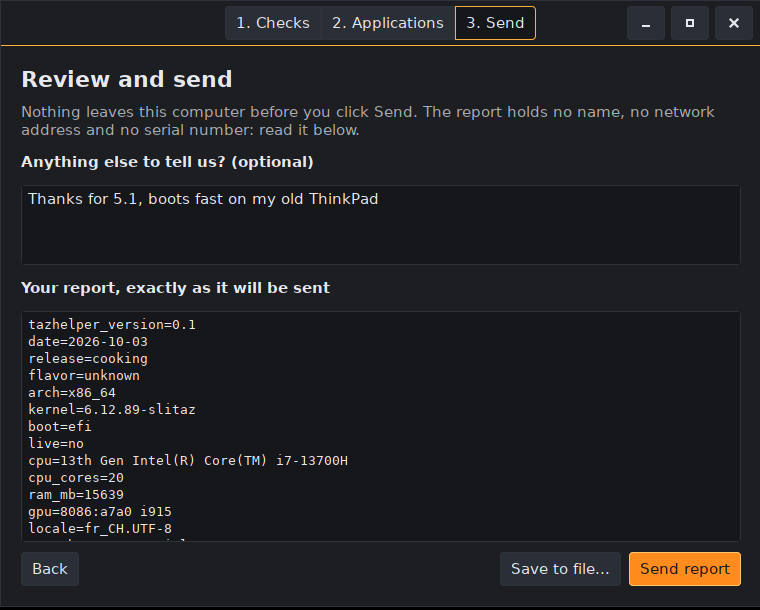This screenshot has height=610, width=760.
Task: Select the 3. Send tab
Action: click(495, 23)
